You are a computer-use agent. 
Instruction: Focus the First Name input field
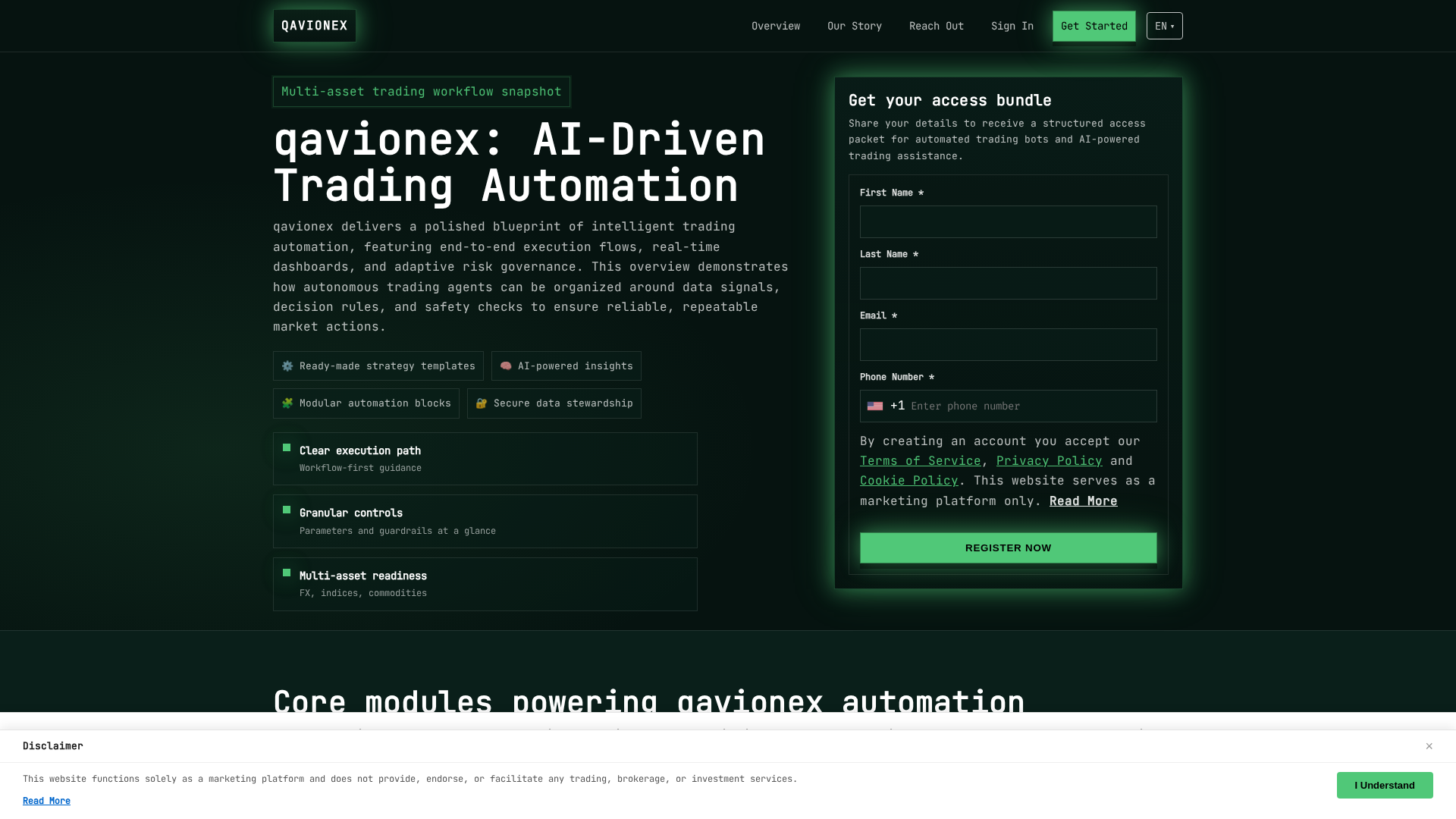(1009, 222)
